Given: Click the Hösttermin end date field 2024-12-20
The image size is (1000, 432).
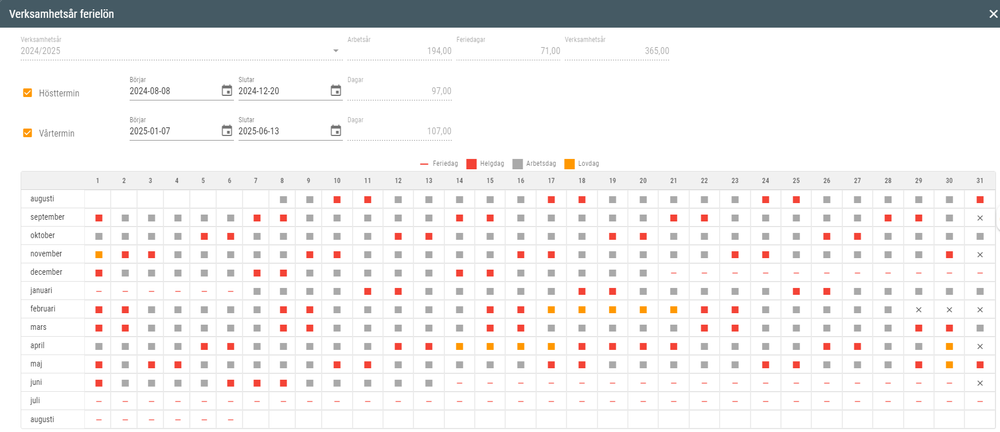Looking at the screenshot, I should click(x=281, y=91).
